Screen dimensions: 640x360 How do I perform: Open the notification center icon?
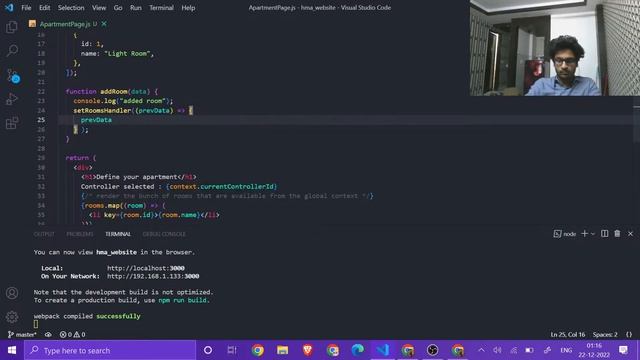click(623, 350)
